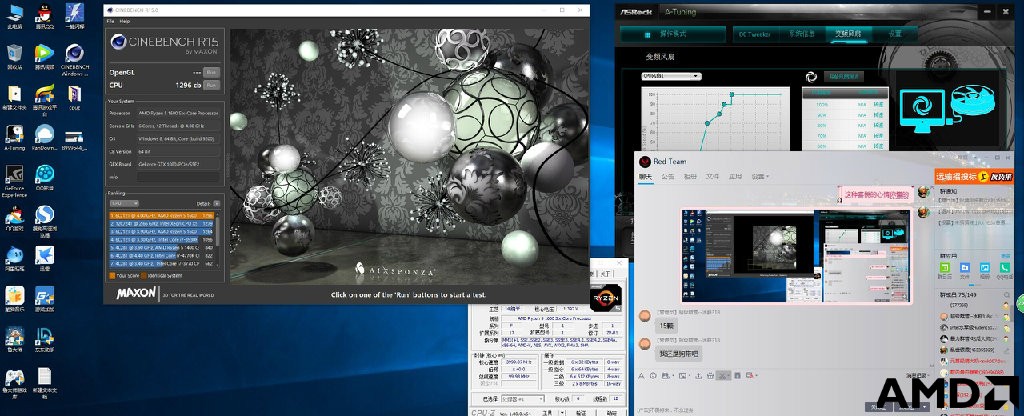Open font style A icon in chat toolbar
This screenshot has height=416, width=1024.
click(641, 376)
